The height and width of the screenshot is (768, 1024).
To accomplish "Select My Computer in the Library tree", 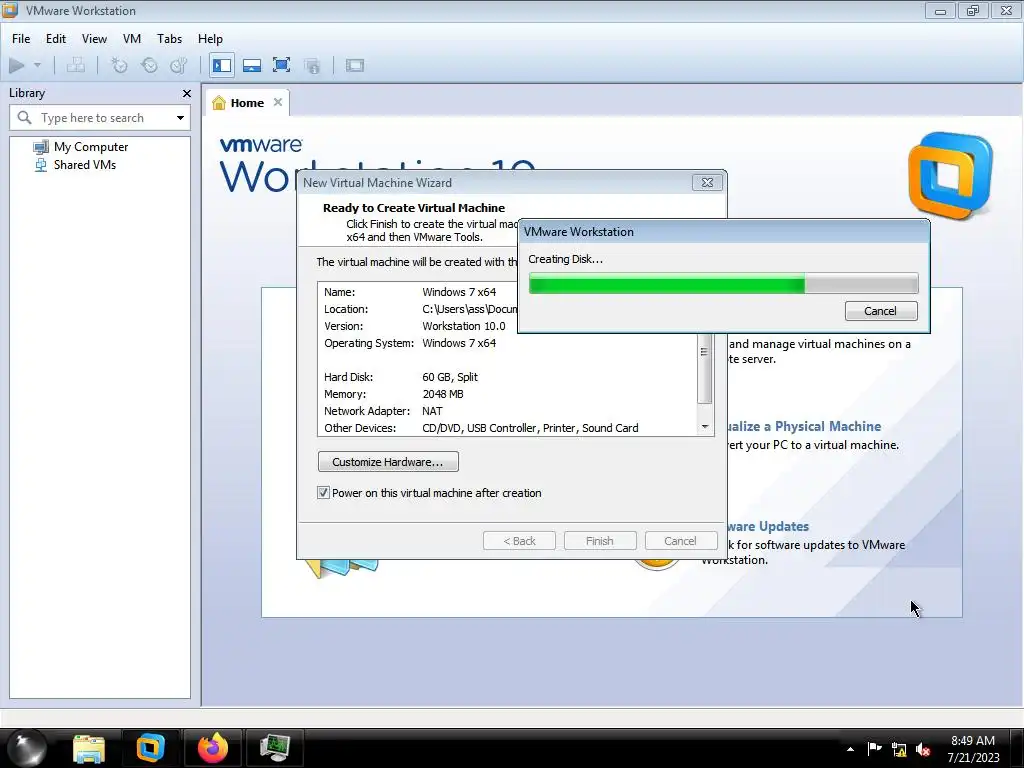I will click(x=91, y=147).
